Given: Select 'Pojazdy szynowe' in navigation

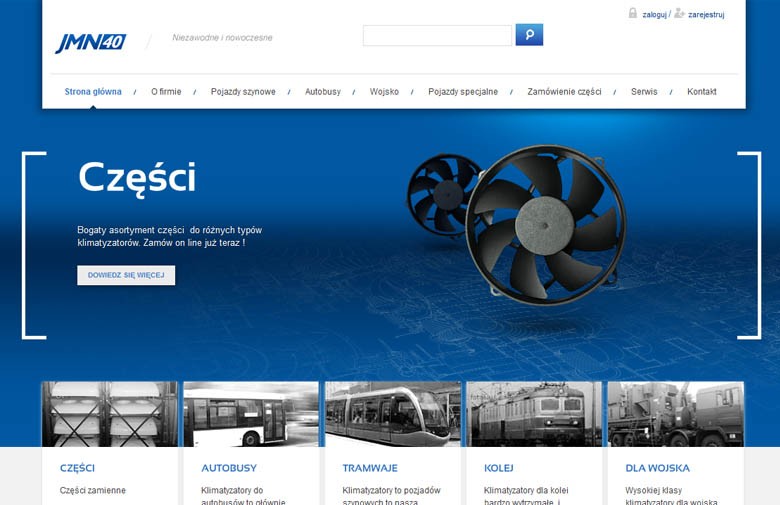Looking at the screenshot, I should point(243,92).
